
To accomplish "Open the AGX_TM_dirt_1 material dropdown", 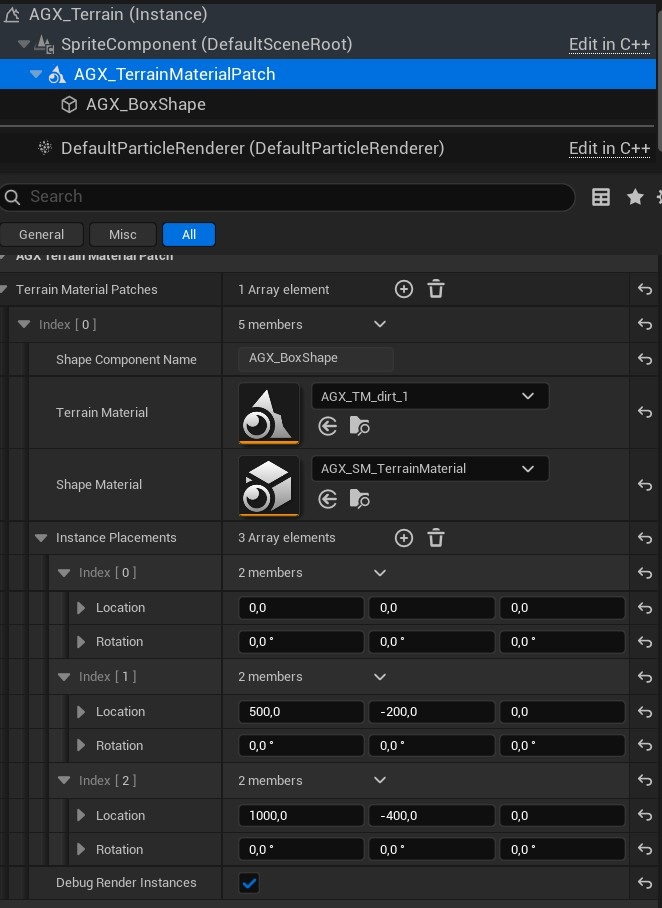I will click(x=430, y=396).
